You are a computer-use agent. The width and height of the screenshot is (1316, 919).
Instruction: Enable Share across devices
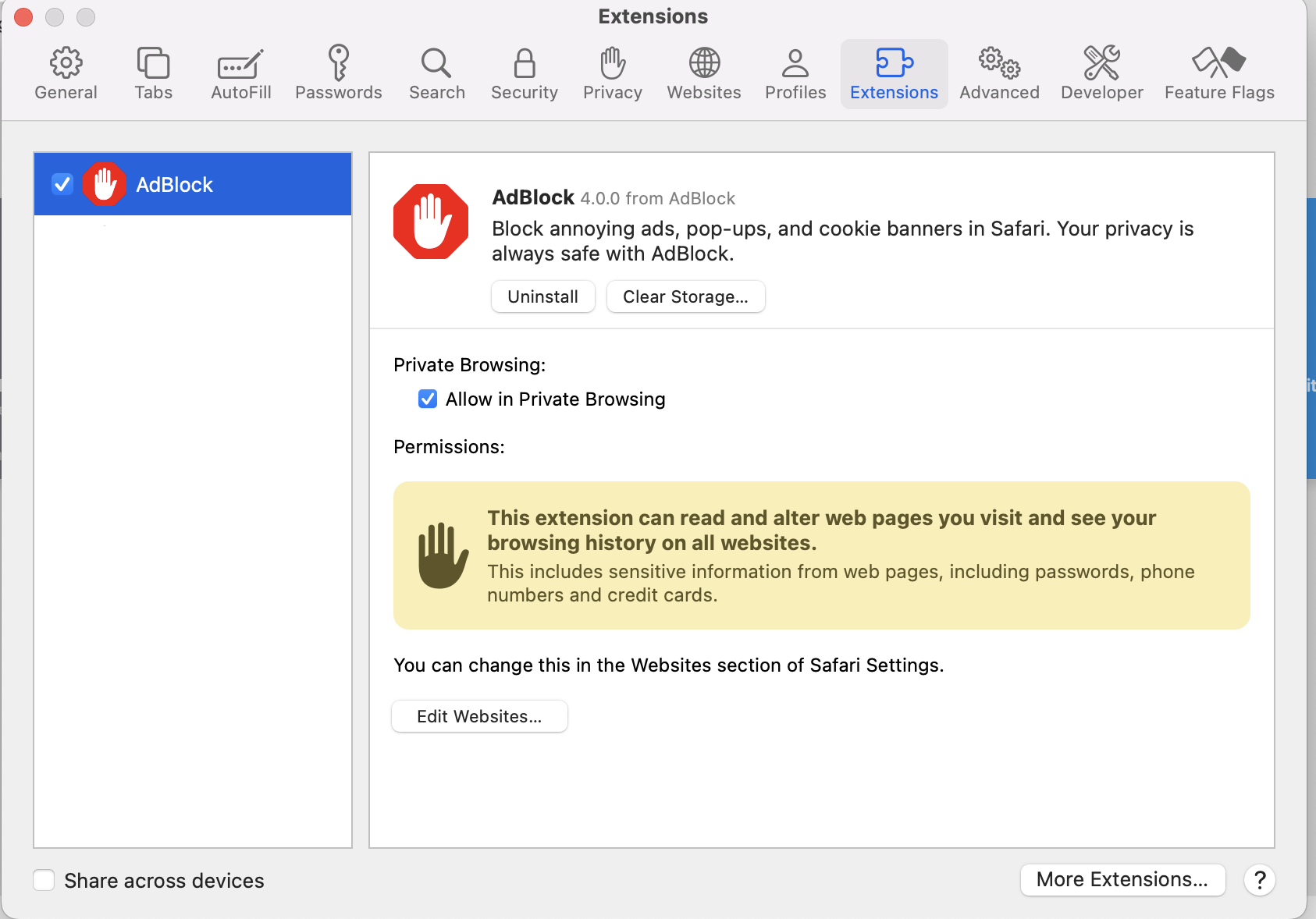pos(44,880)
